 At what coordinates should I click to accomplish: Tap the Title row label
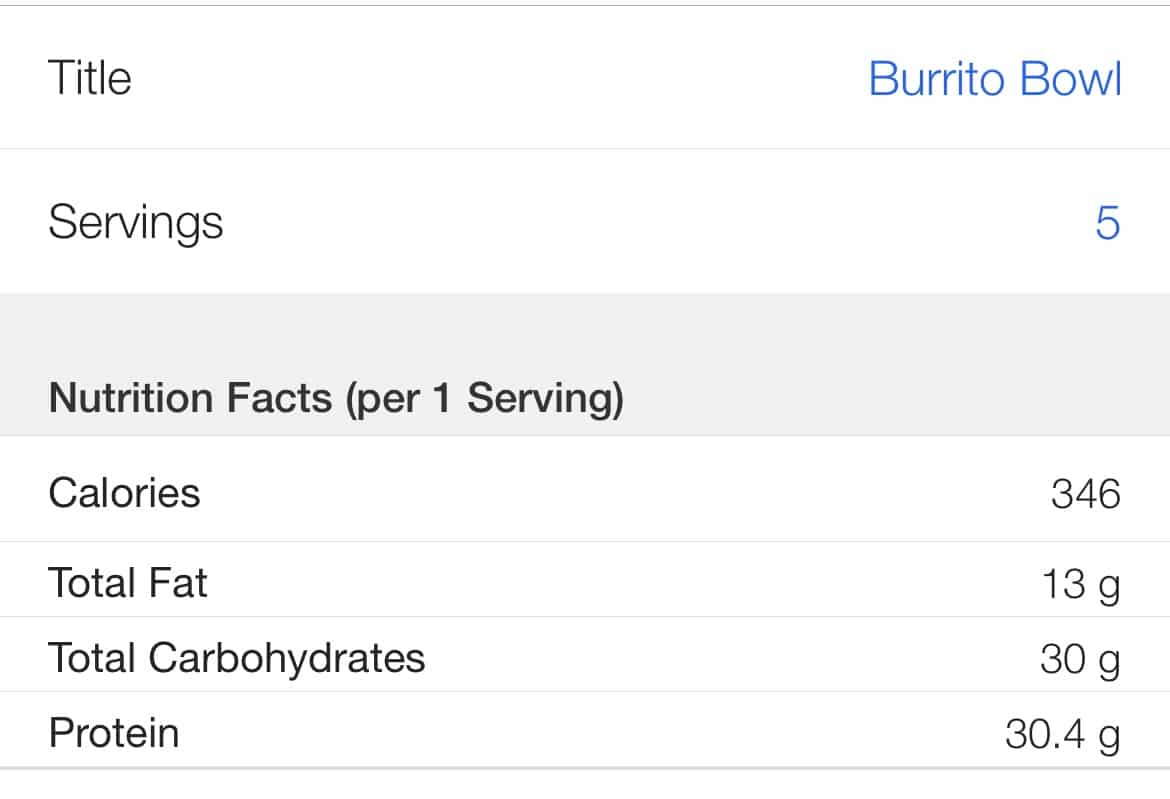90,78
